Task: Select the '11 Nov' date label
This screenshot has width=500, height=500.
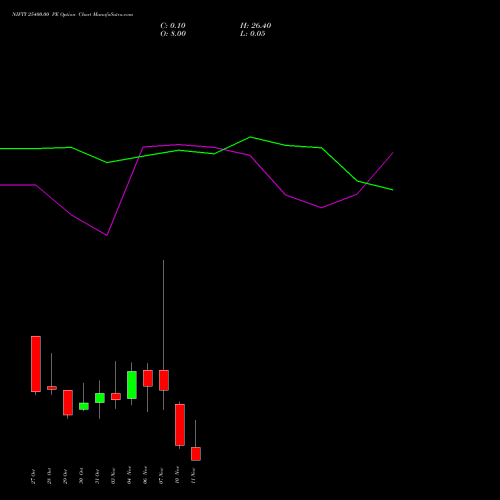Action: [193, 476]
